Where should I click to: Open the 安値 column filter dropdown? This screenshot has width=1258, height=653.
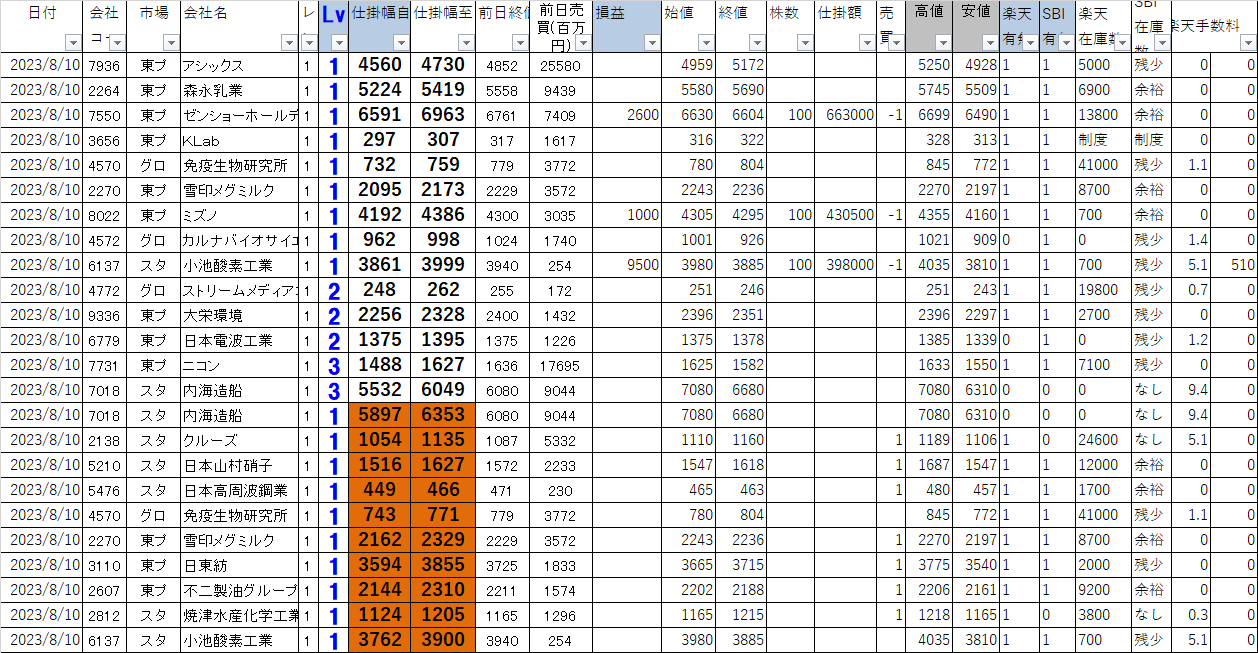990,43
